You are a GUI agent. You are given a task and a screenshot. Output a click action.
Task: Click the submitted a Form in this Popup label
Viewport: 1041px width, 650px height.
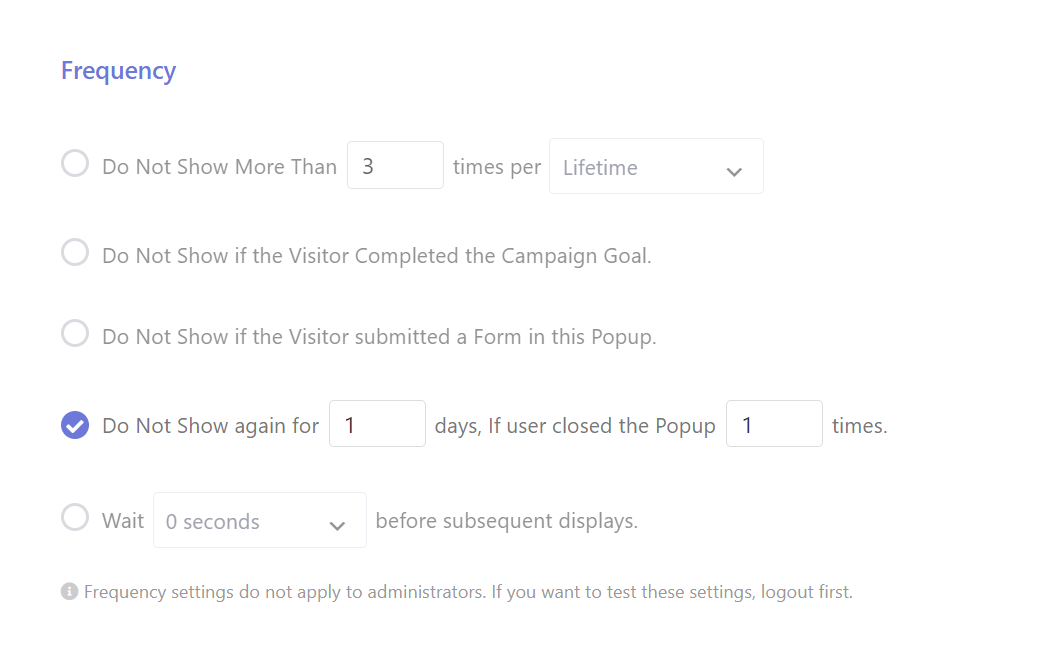(x=505, y=337)
